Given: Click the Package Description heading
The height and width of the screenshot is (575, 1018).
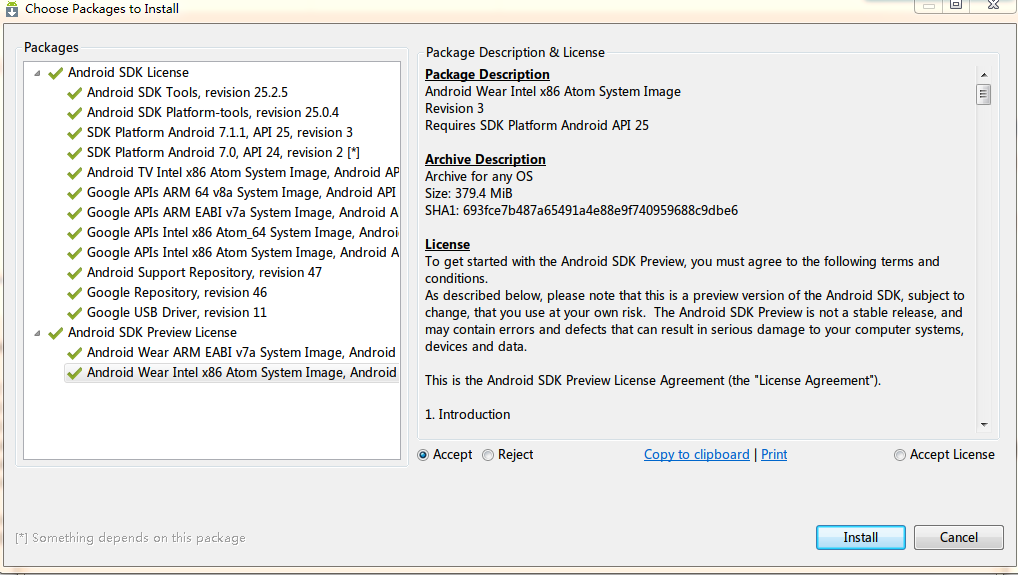Looking at the screenshot, I should (487, 75).
